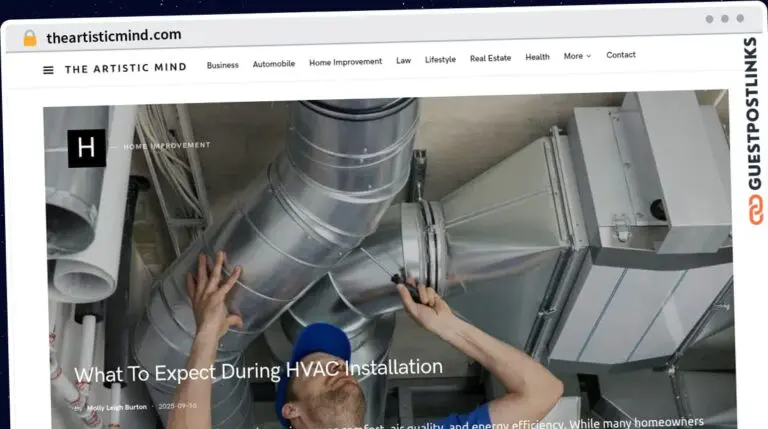Go to Home Improvement in the top navigation
768x429 pixels.
coord(345,62)
